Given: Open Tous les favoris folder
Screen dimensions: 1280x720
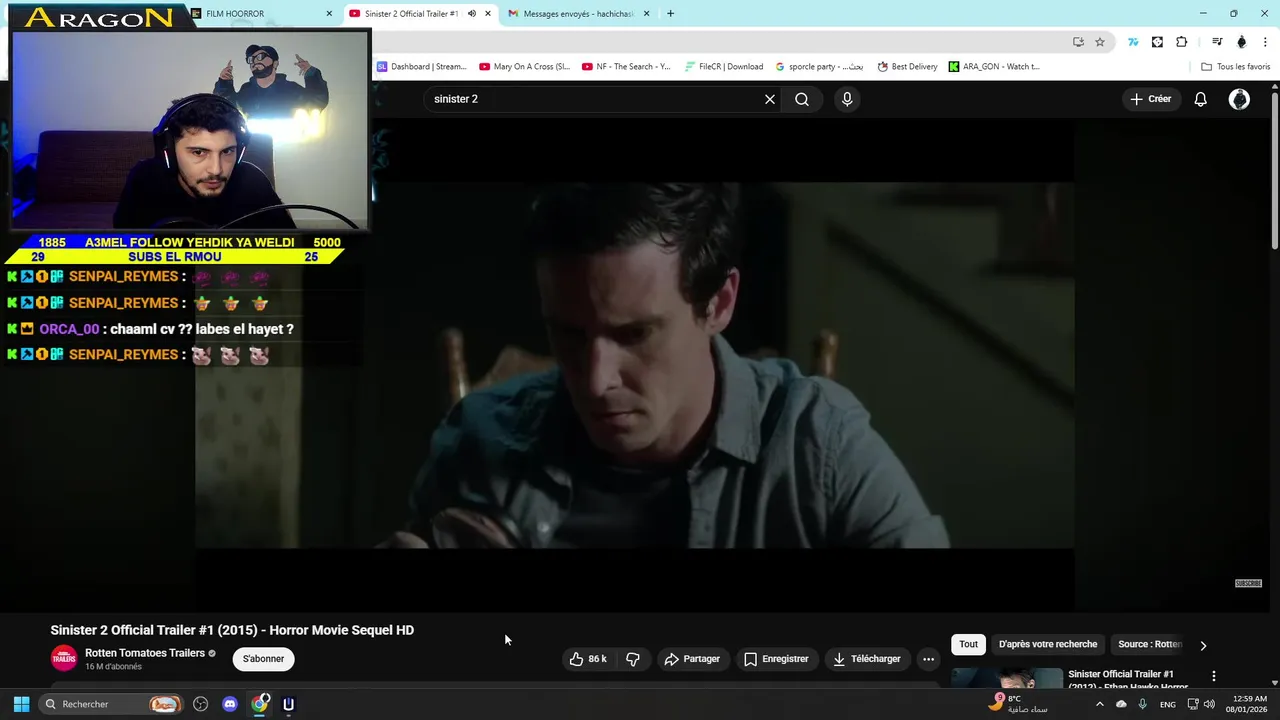Looking at the screenshot, I should click(1236, 67).
